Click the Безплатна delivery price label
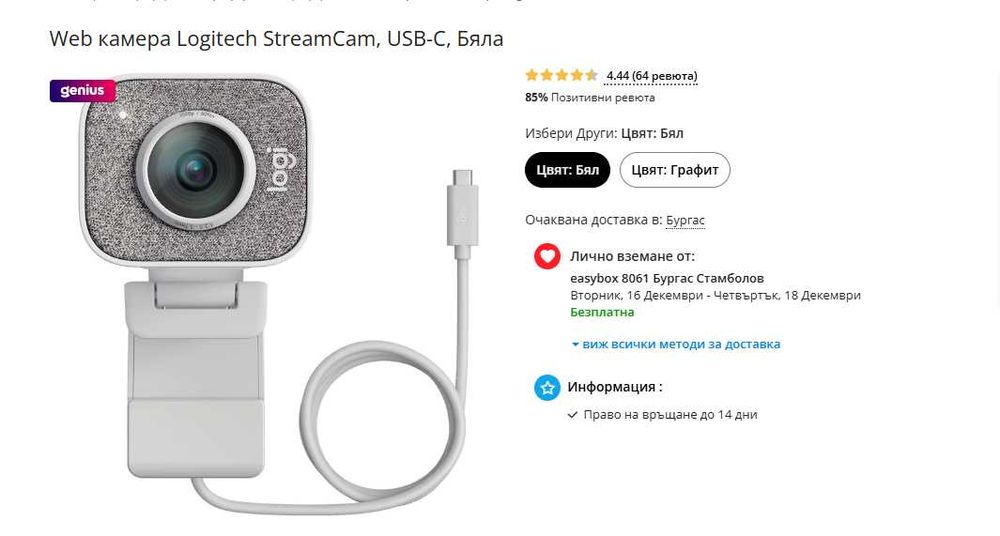Viewport: 1000px width, 536px height. click(602, 312)
